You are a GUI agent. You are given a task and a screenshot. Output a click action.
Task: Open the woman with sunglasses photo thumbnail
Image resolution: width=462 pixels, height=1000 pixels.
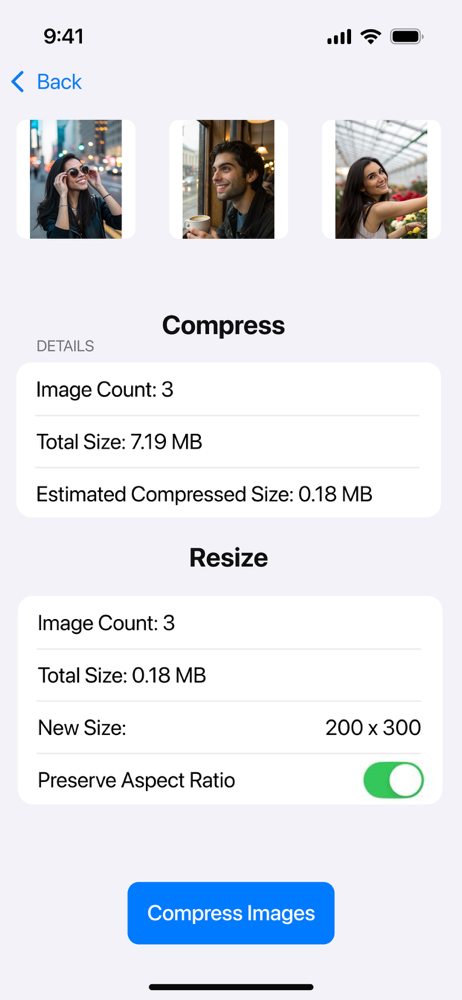[x=76, y=179]
